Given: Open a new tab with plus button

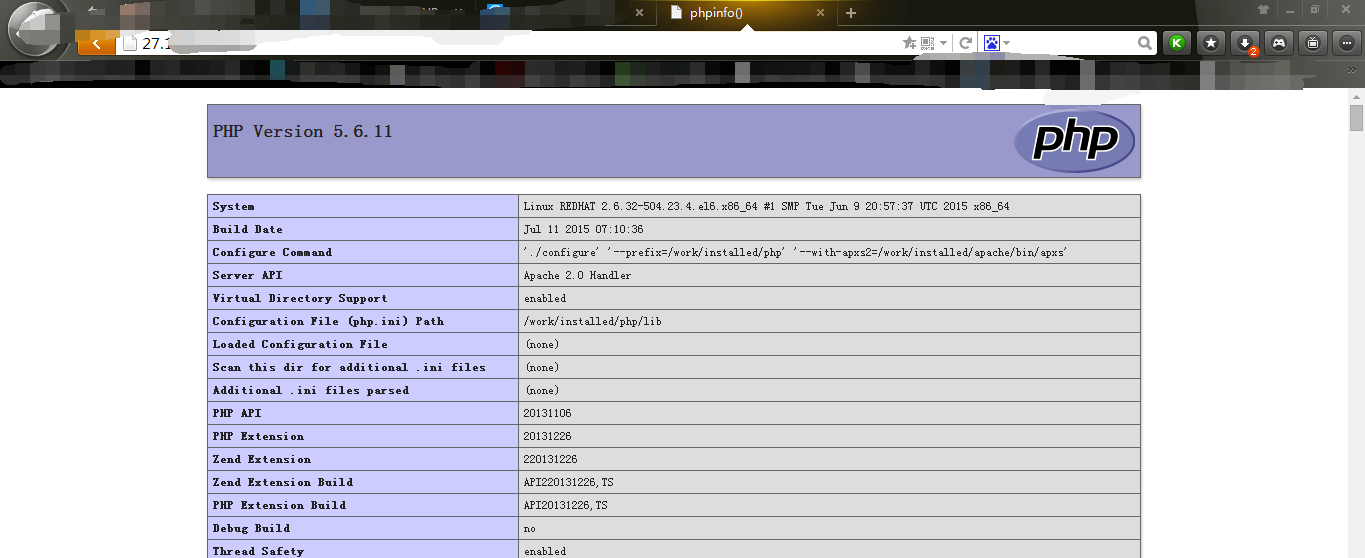Looking at the screenshot, I should coord(851,13).
